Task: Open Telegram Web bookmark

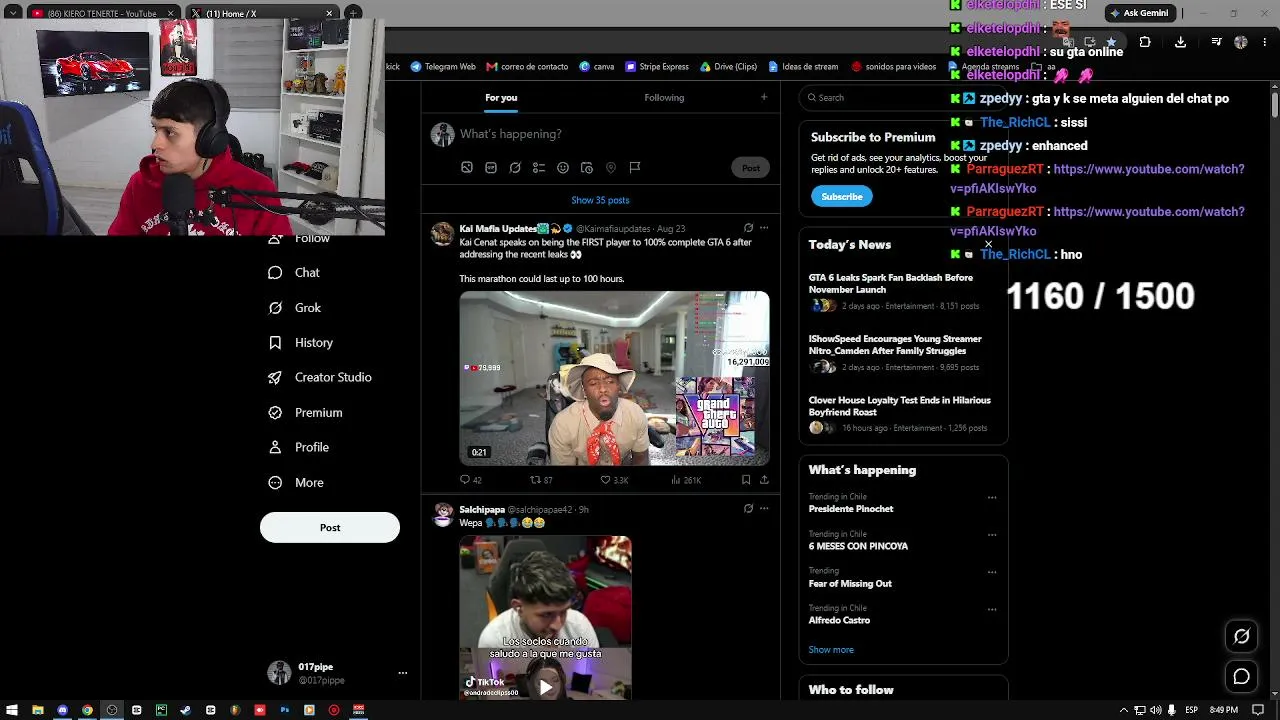Action: (443, 67)
